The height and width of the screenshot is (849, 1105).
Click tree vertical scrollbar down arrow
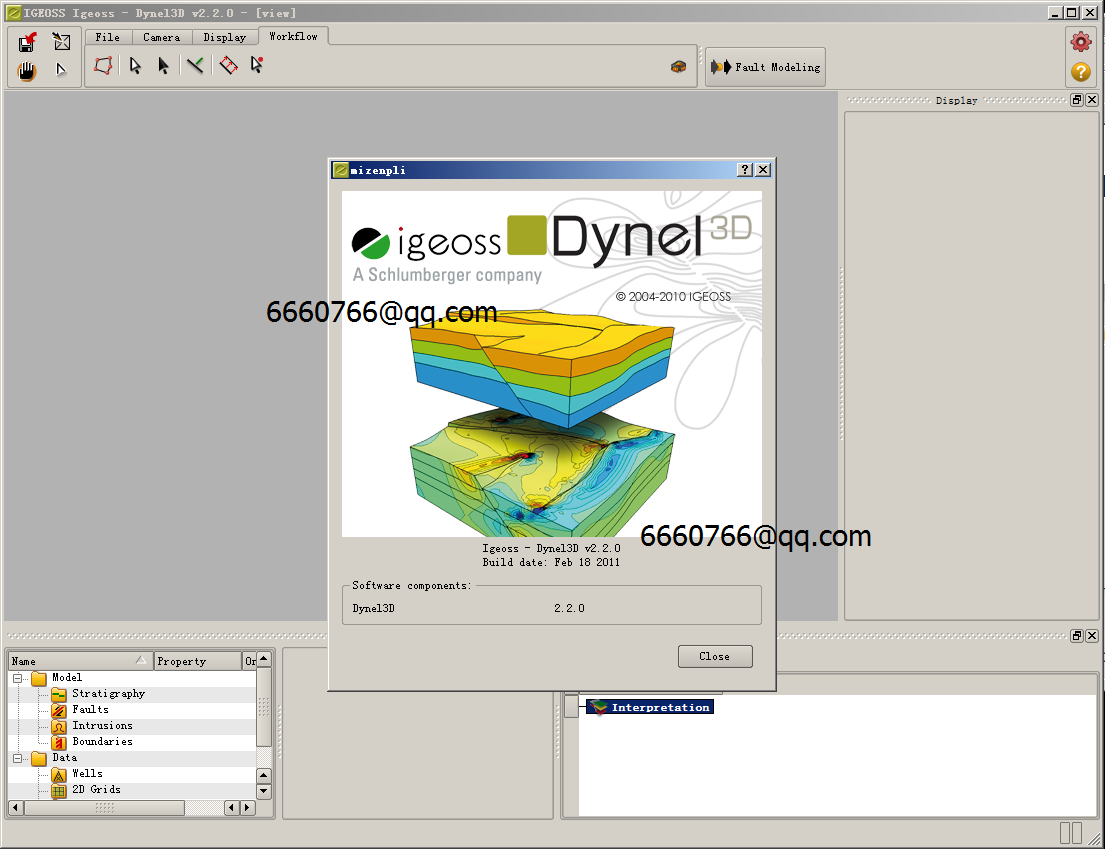coord(264,791)
